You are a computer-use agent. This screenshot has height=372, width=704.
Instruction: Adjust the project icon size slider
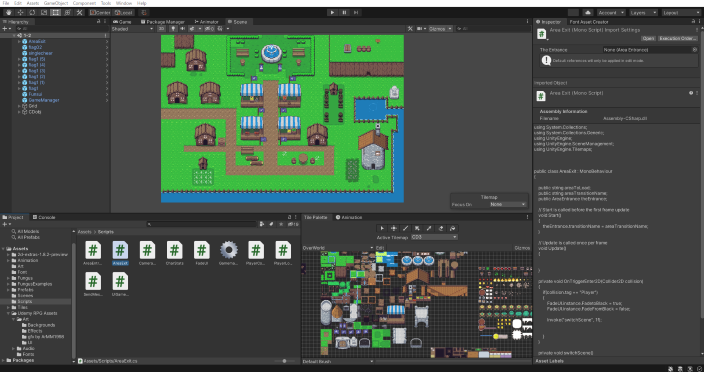tap(284, 361)
